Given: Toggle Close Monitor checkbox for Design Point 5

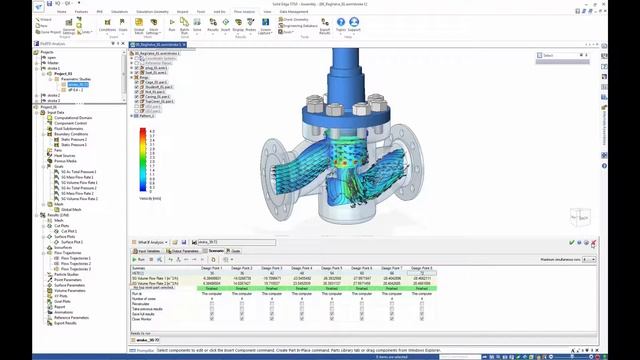Looking at the screenshot, I should click(332, 319).
